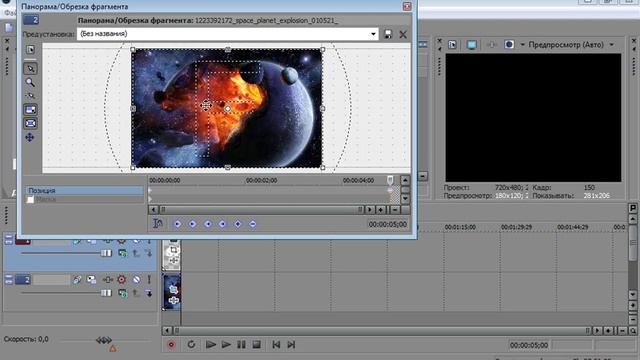Click the track 2 number badge

[x=23, y=280]
